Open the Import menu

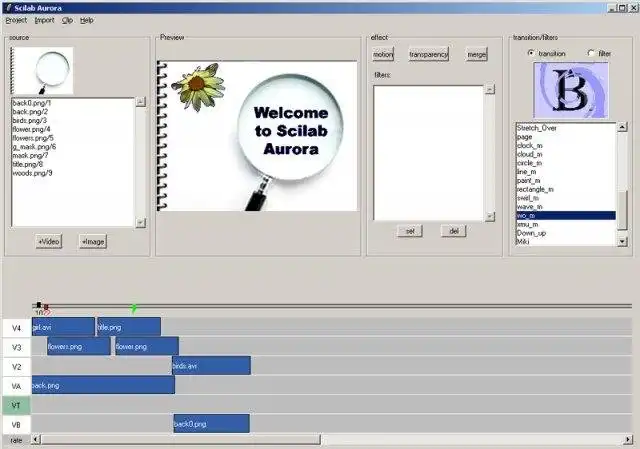[x=44, y=20]
